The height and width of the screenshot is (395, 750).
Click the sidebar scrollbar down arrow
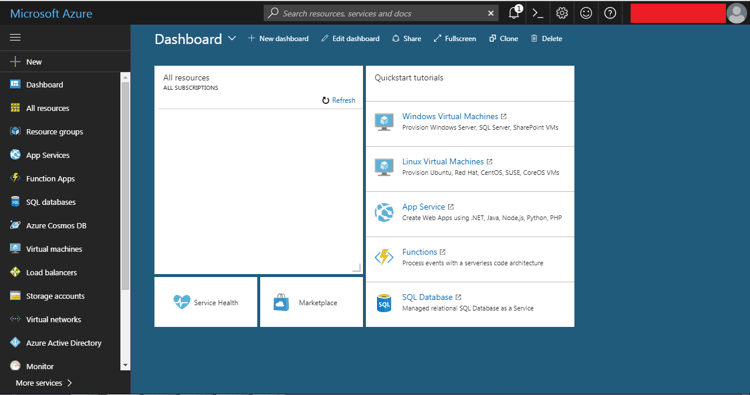coord(125,365)
